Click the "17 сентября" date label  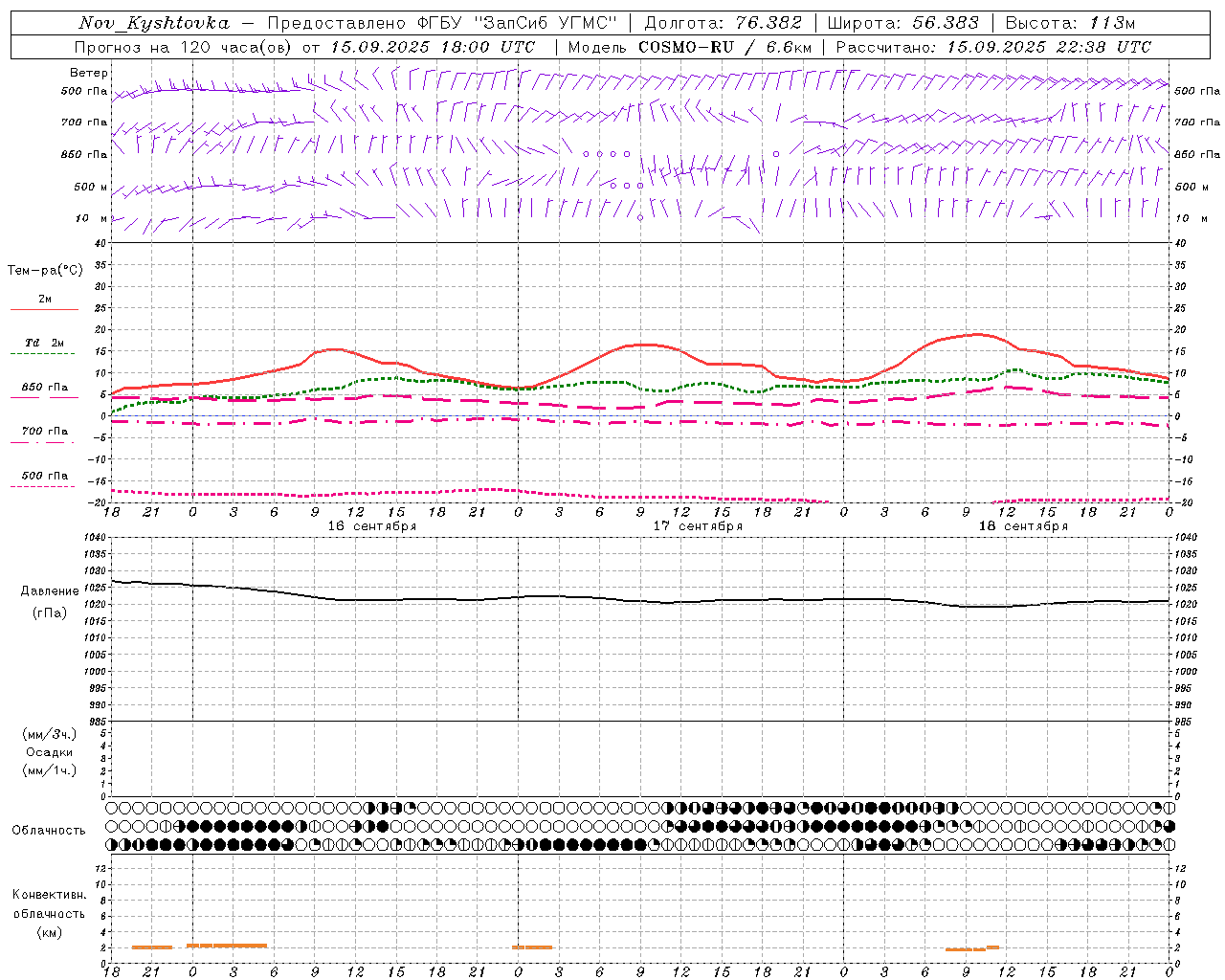tap(698, 526)
